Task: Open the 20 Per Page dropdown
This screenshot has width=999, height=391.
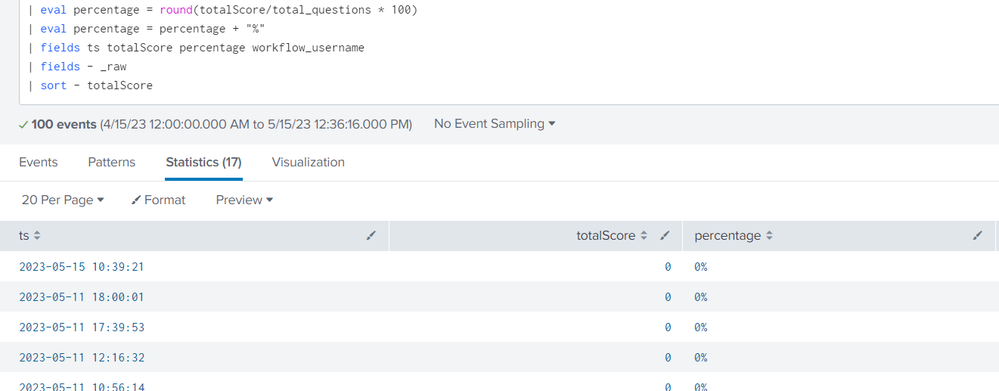Action: 62,200
